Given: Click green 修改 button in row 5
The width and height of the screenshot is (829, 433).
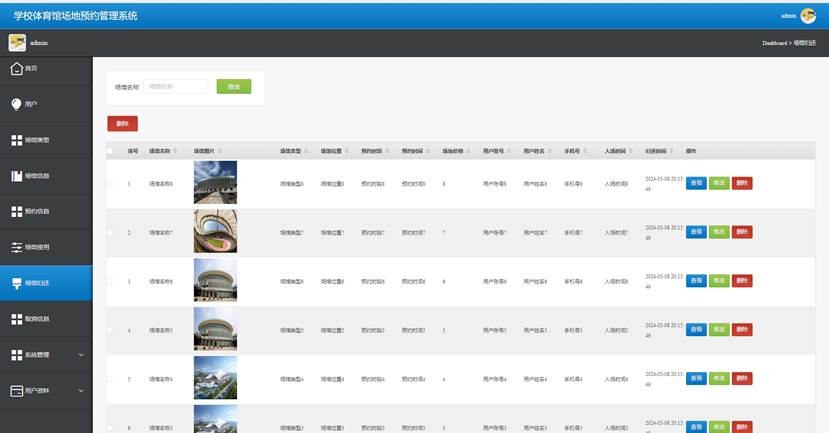Looking at the screenshot, I should click(719, 379).
